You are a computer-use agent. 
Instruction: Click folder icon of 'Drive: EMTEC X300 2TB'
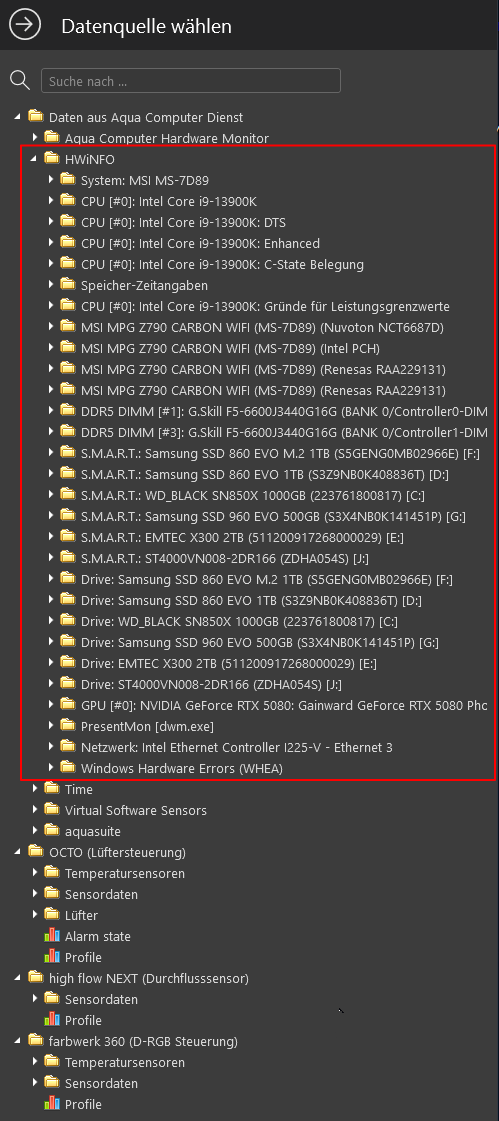(68, 663)
